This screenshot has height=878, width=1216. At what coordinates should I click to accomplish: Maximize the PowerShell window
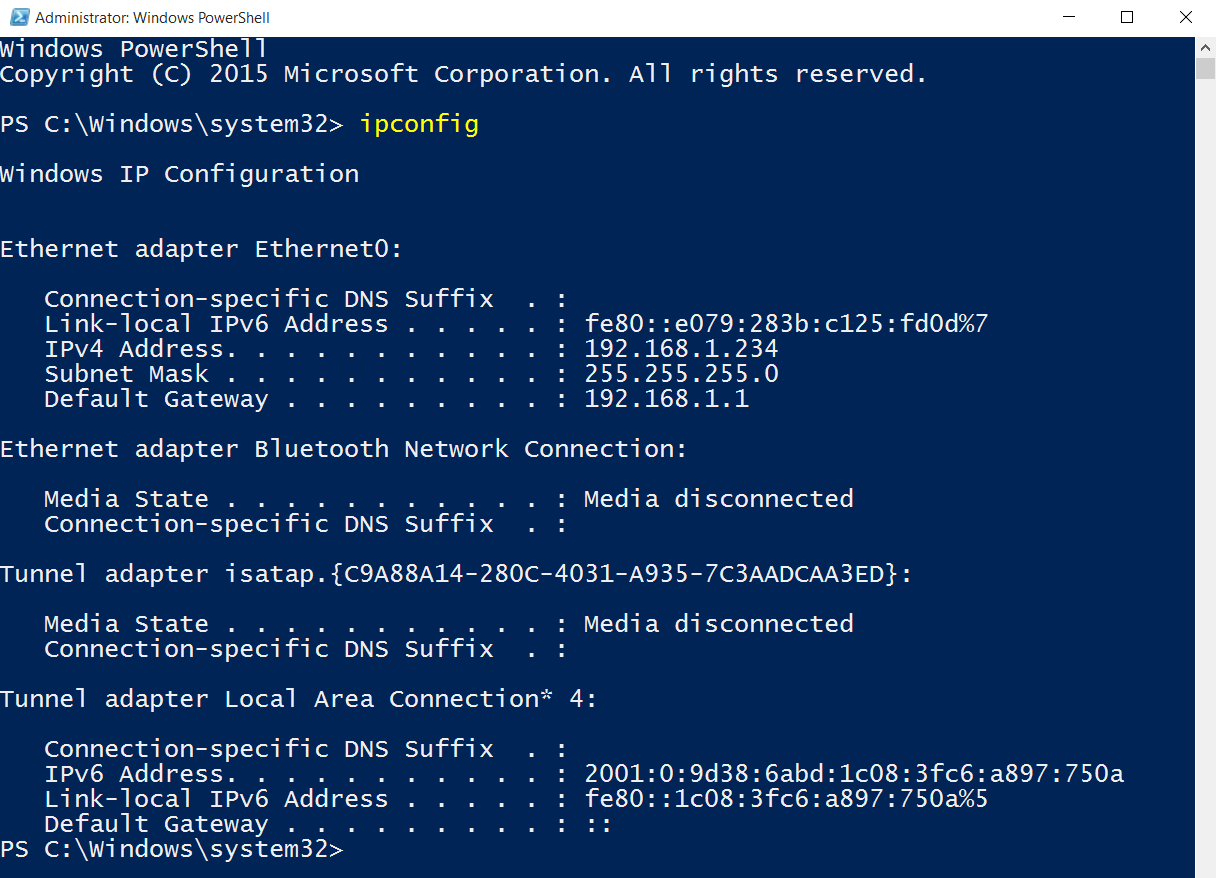1127,17
